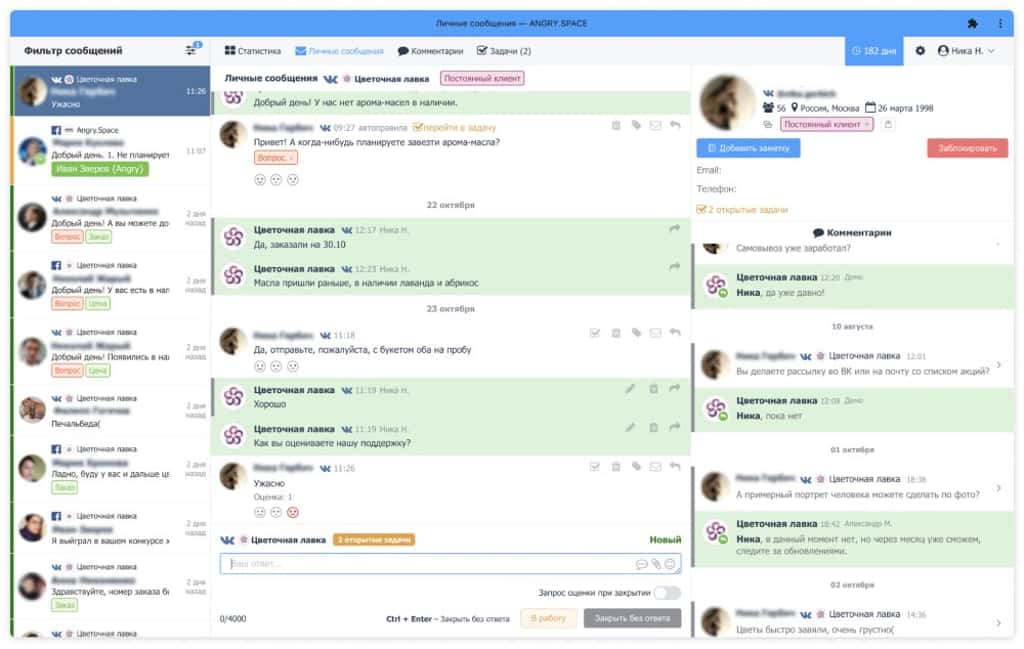Add a tag to the "Ужасно" message

[636, 467]
